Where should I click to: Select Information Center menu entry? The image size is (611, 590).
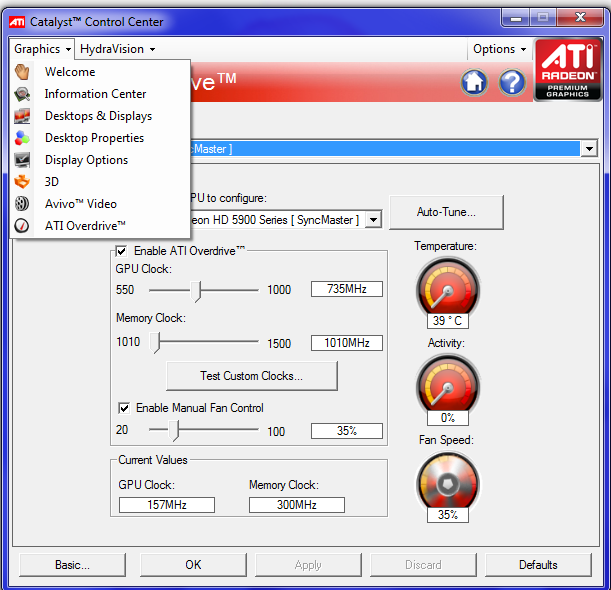pos(100,94)
